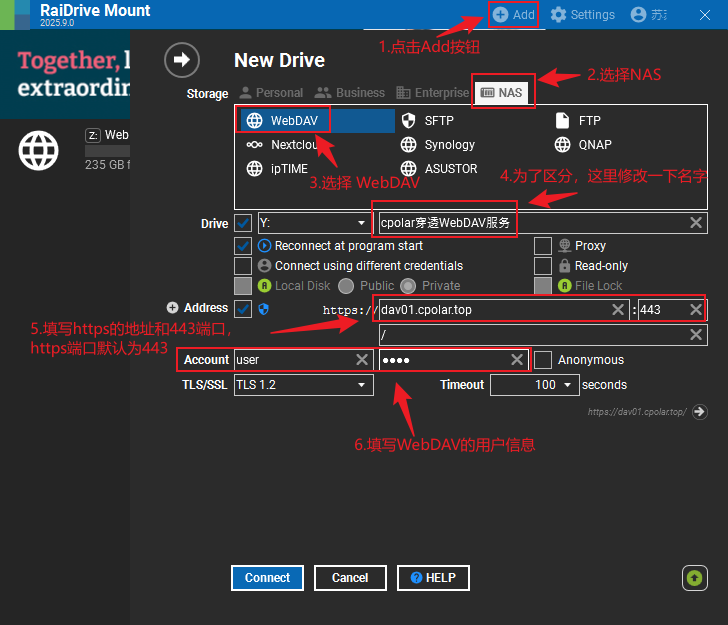Choose Nextcloud storage type

point(281,145)
